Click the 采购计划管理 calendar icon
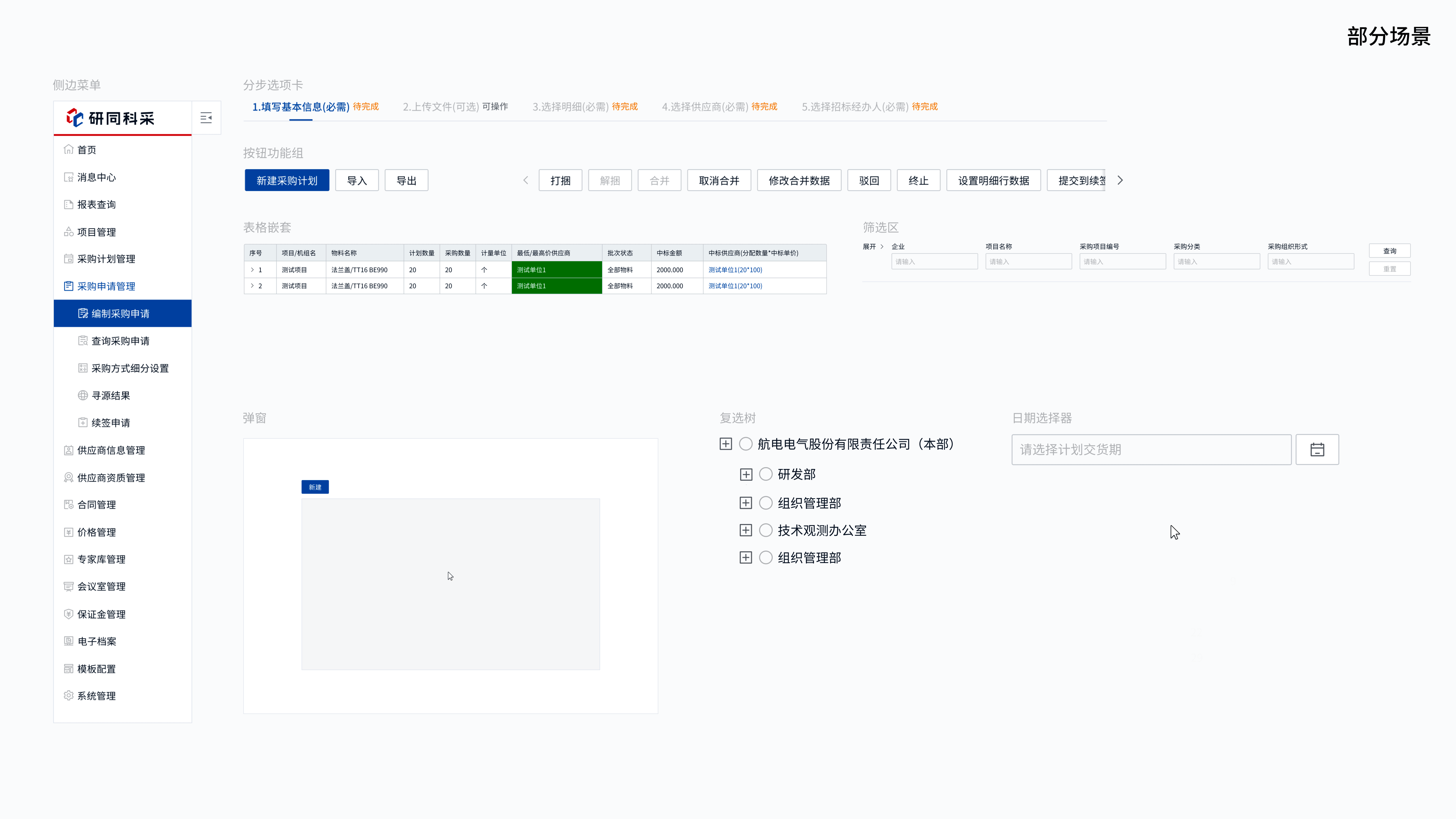This screenshot has height=819, width=1456. click(x=68, y=259)
